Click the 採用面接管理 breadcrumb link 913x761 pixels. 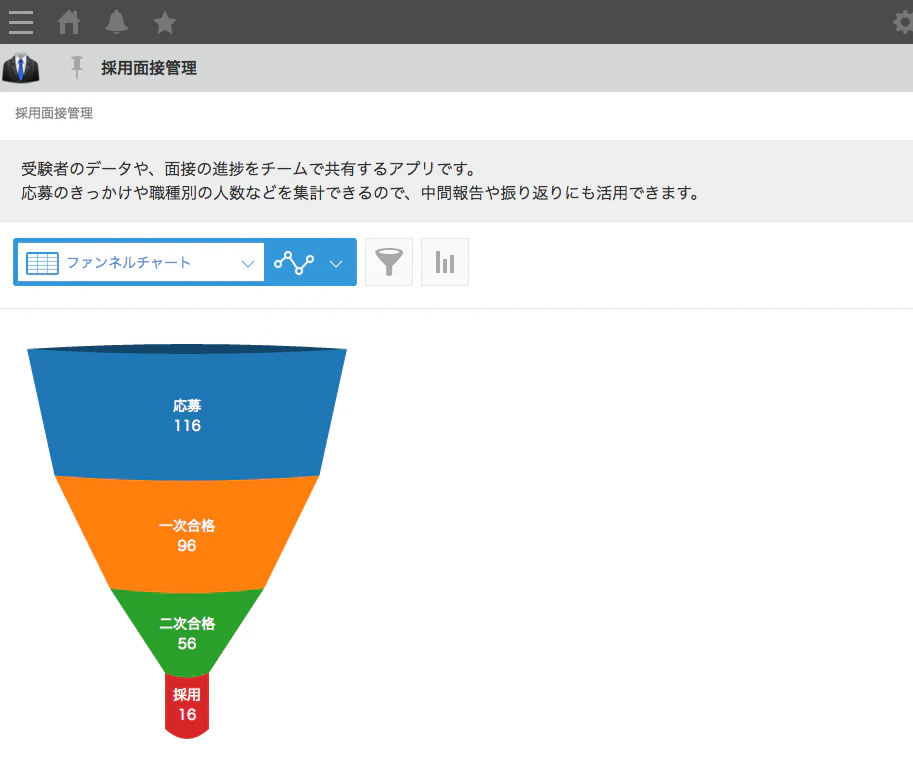[54, 113]
